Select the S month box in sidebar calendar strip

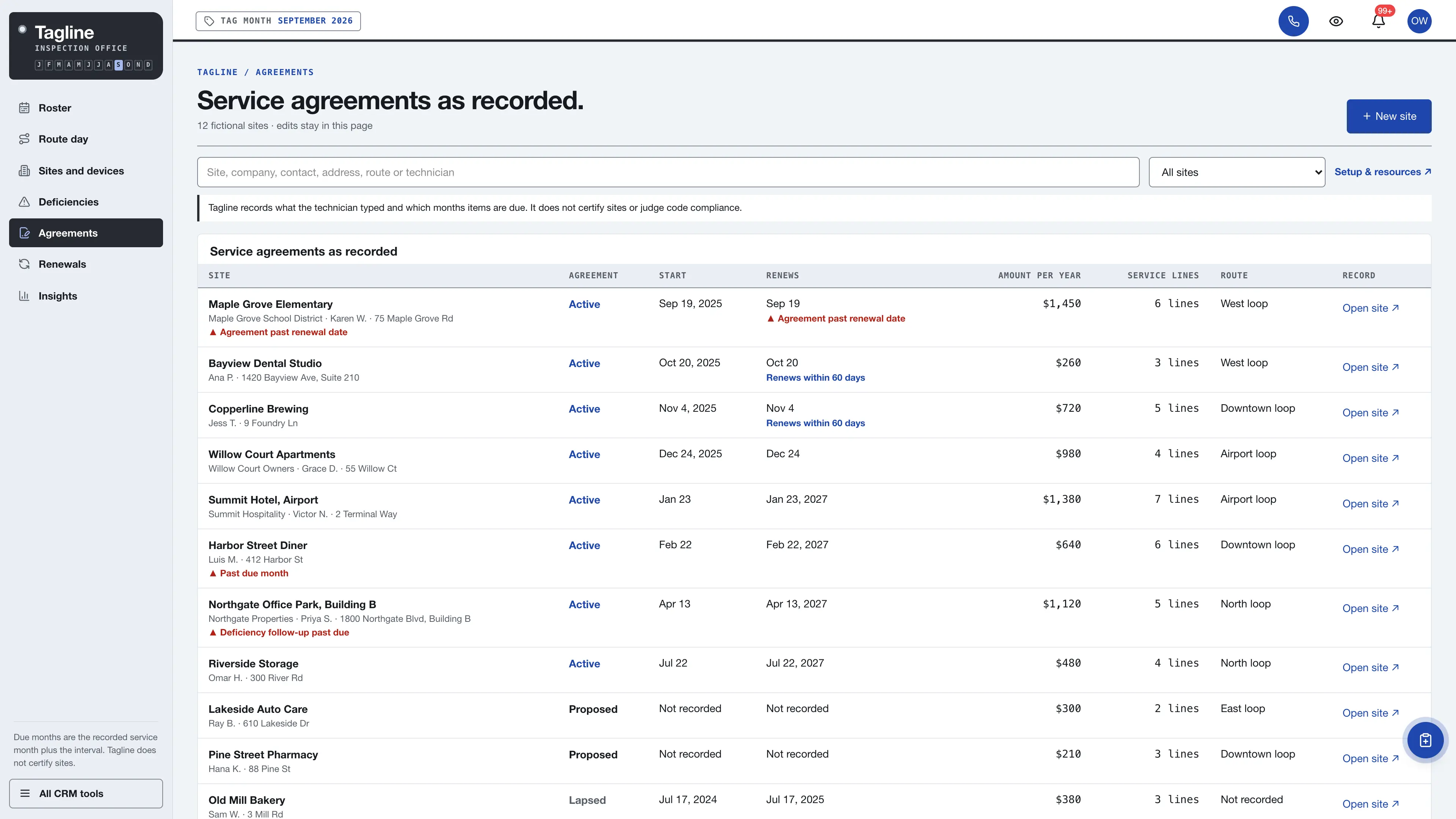118,65
